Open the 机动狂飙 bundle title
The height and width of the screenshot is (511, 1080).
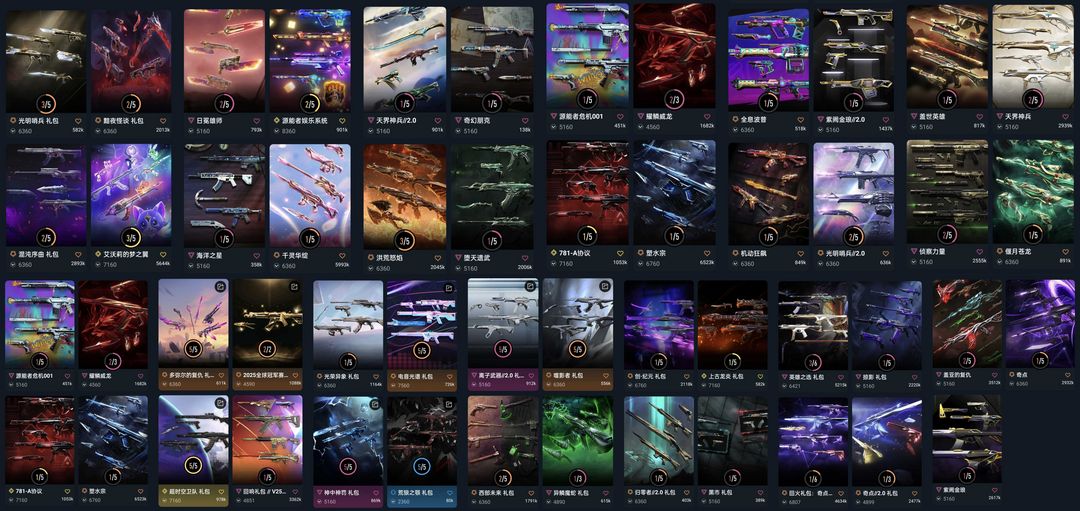tap(753, 254)
